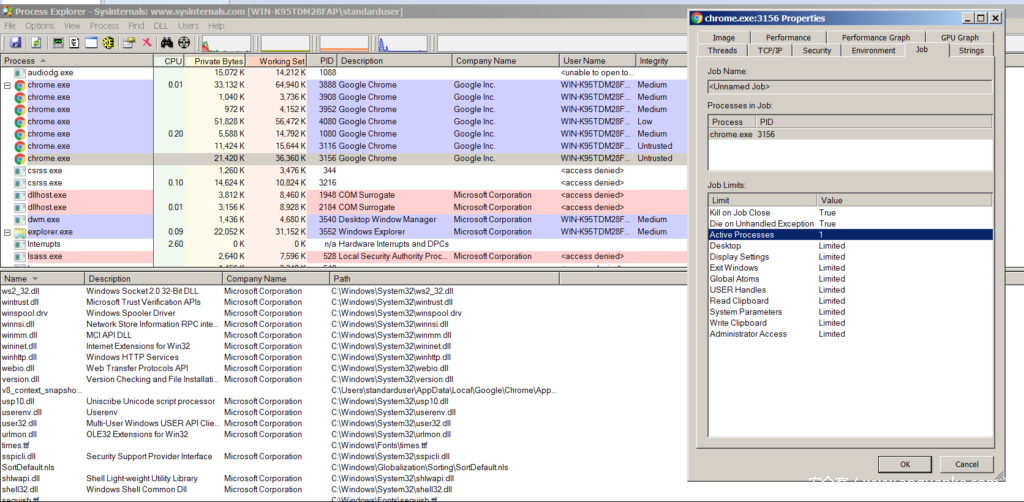
Task: Click the red X Kill Process icon
Action: 147,43
